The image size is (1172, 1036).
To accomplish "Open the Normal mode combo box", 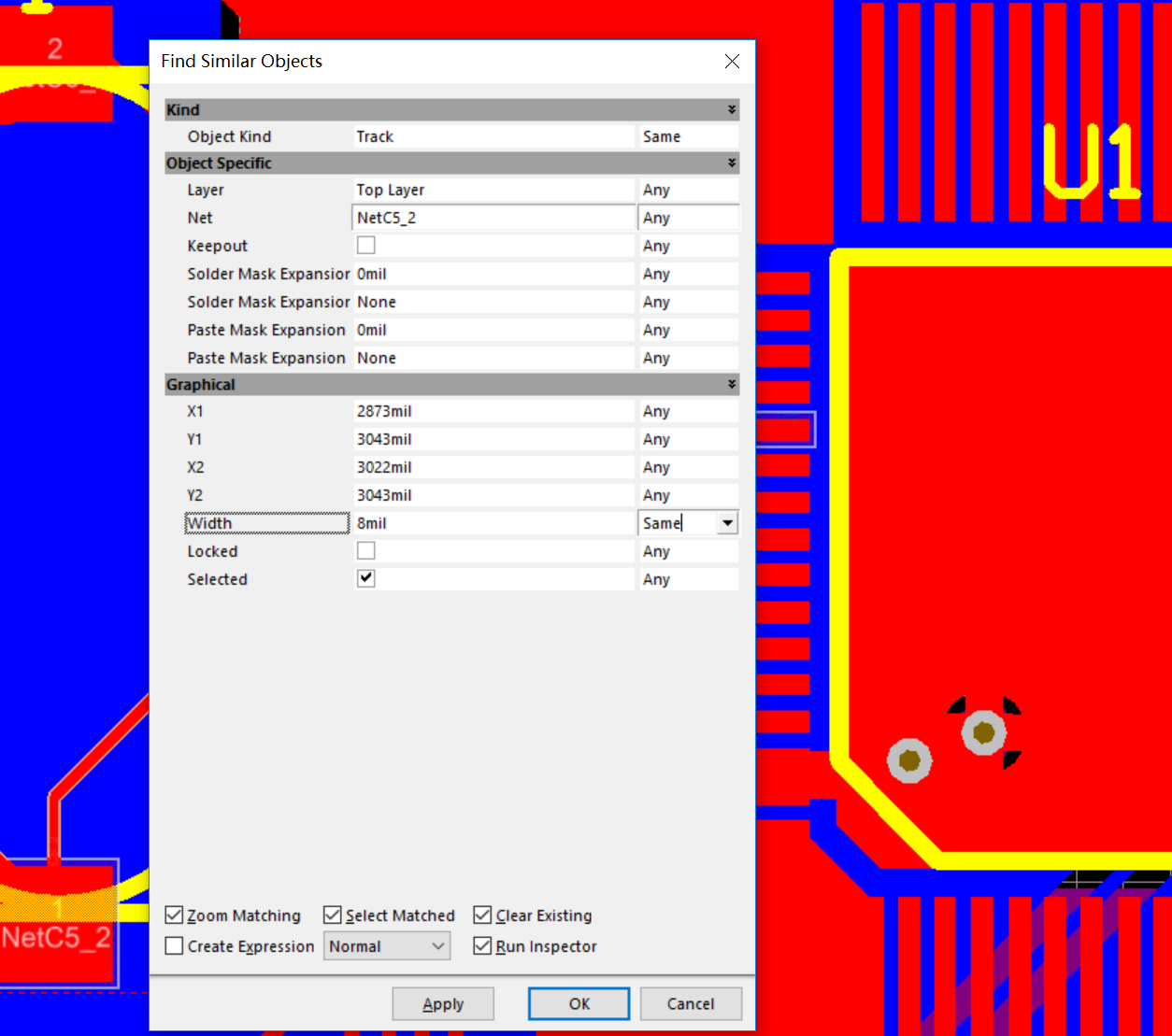I will [x=387, y=946].
